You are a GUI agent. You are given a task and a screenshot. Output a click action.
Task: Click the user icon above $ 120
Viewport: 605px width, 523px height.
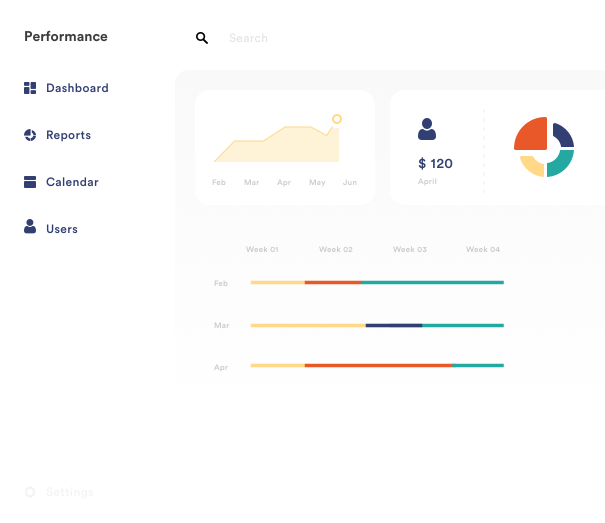(427, 129)
